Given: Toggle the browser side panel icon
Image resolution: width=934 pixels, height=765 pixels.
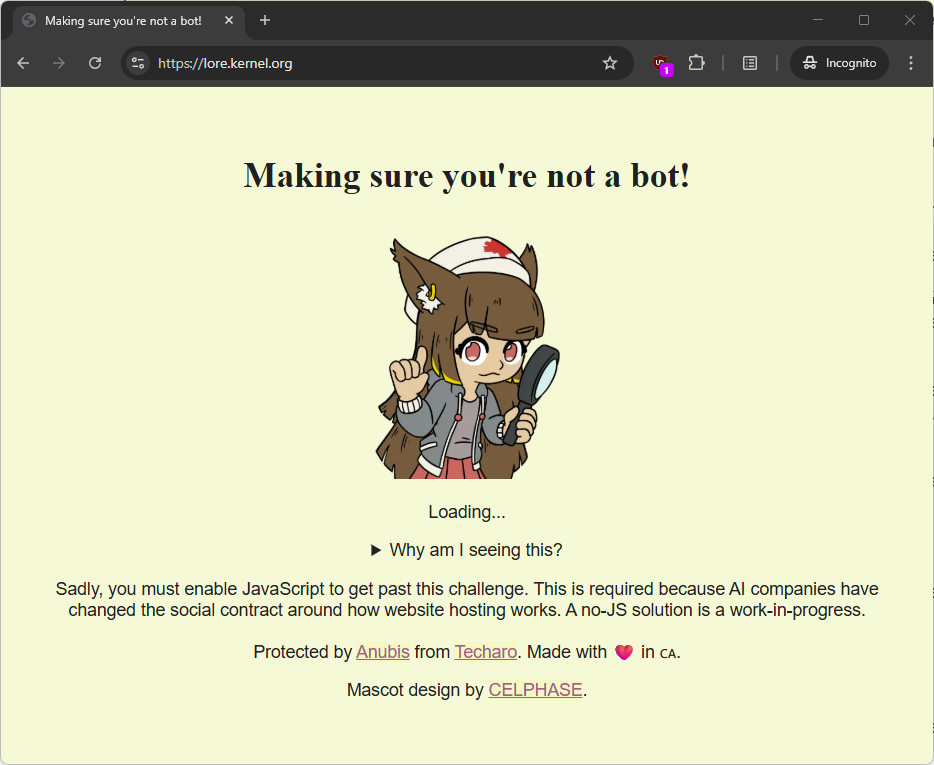Looking at the screenshot, I should (x=750, y=63).
